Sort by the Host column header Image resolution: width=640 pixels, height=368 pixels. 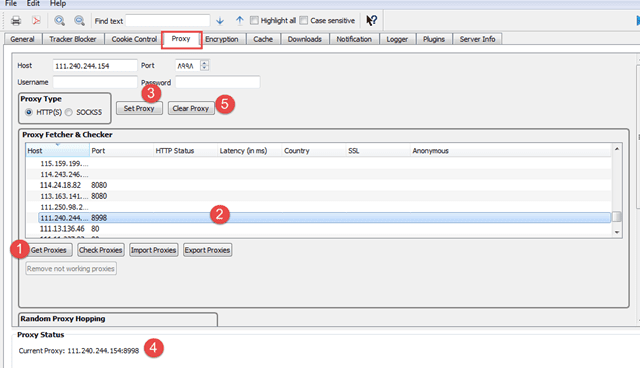point(58,151)
